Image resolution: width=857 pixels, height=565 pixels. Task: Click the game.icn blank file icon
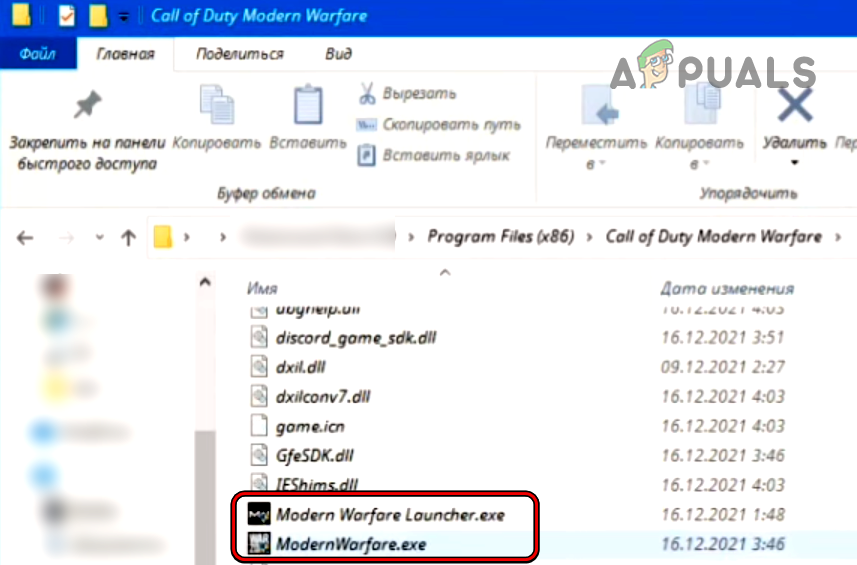[x=259, y=426]
